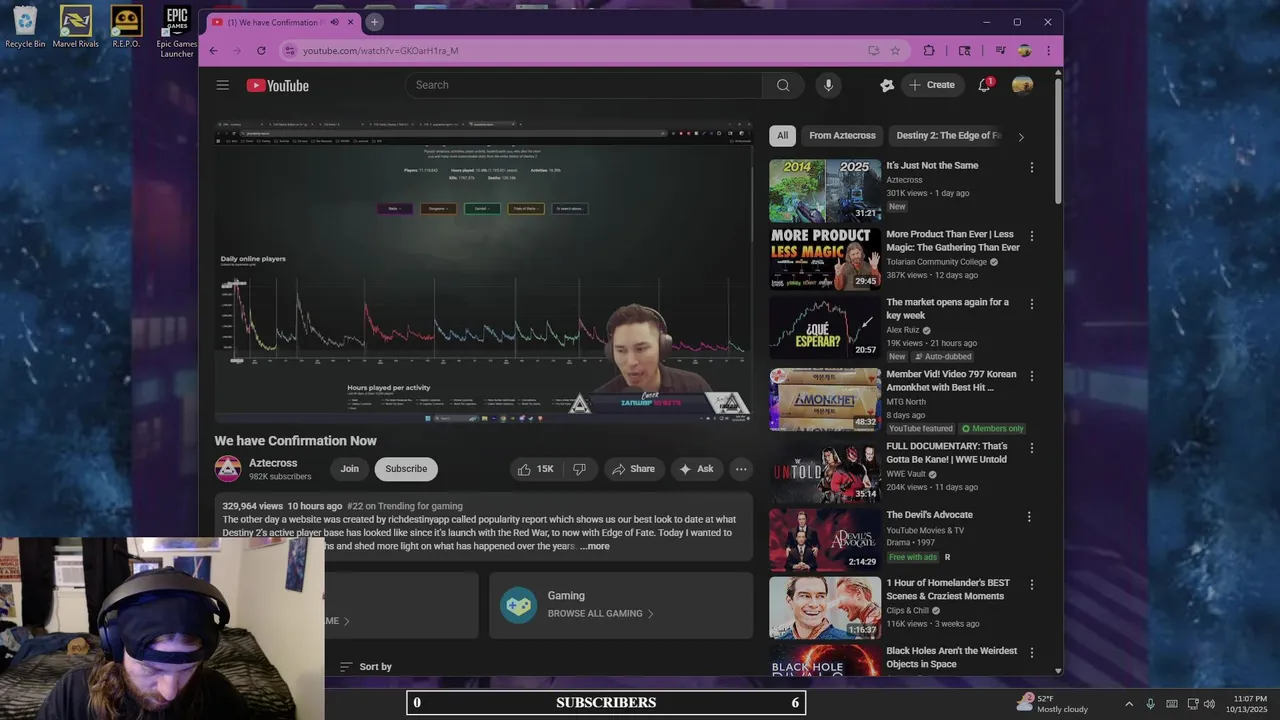The width and height of the screenshot is (1280, 720).
Task: Launch R.E.P.O. desktop shortcut
Action: point(126,27)
